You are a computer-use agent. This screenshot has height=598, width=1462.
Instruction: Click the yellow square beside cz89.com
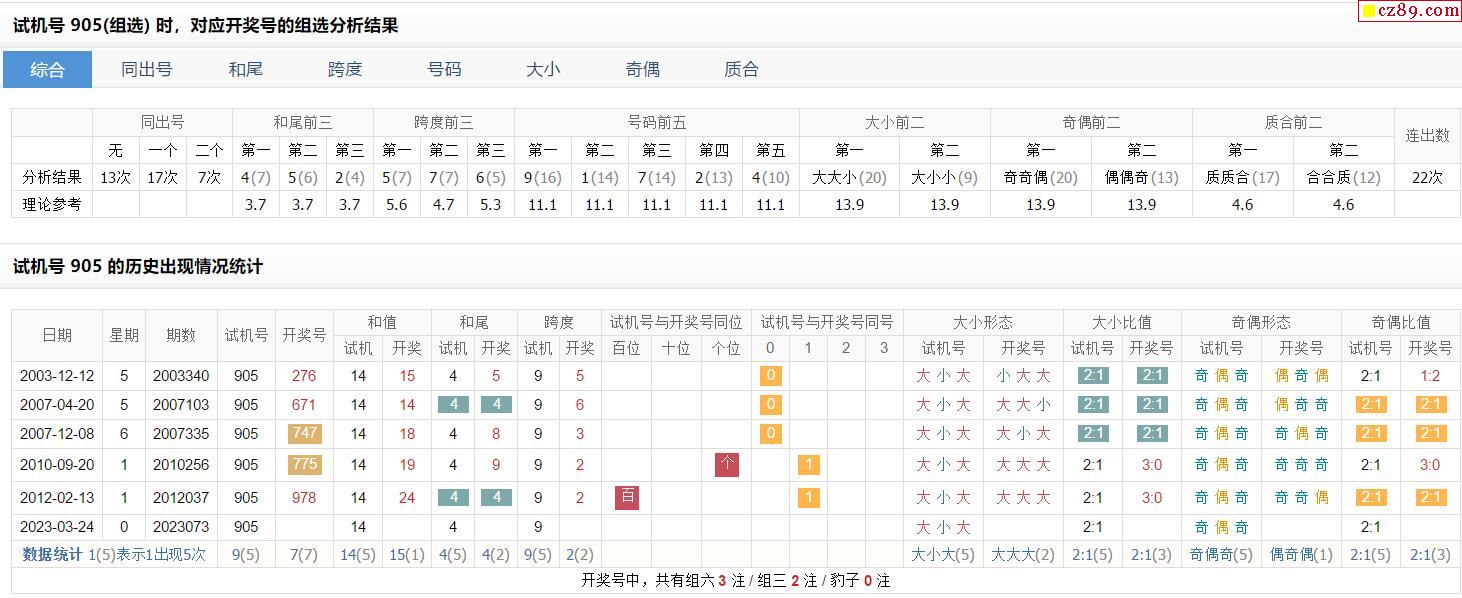pyautogui.click(x=1369, y=12)
